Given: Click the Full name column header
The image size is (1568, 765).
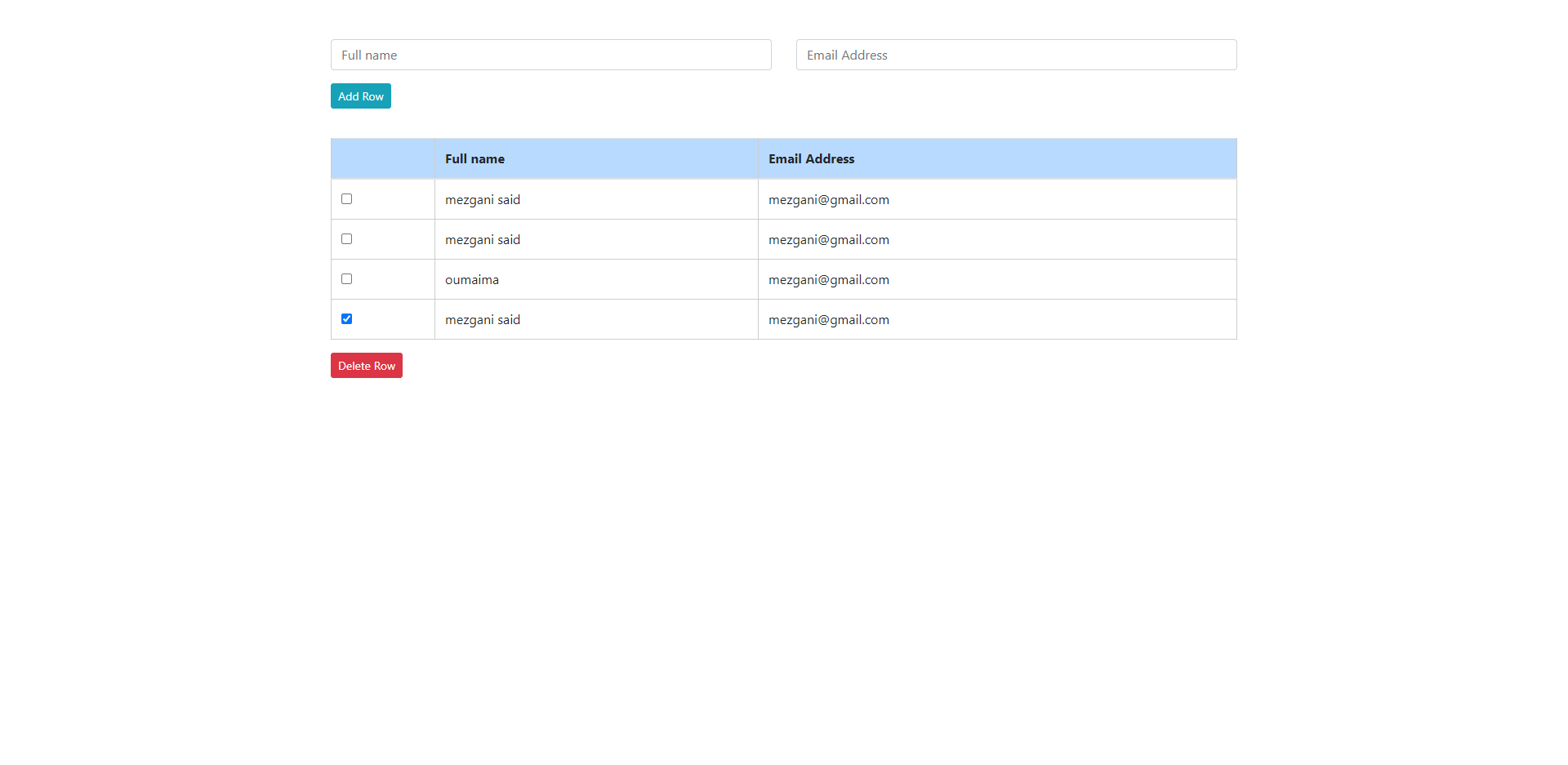Looking at the screenshot, I should [474, 159].
